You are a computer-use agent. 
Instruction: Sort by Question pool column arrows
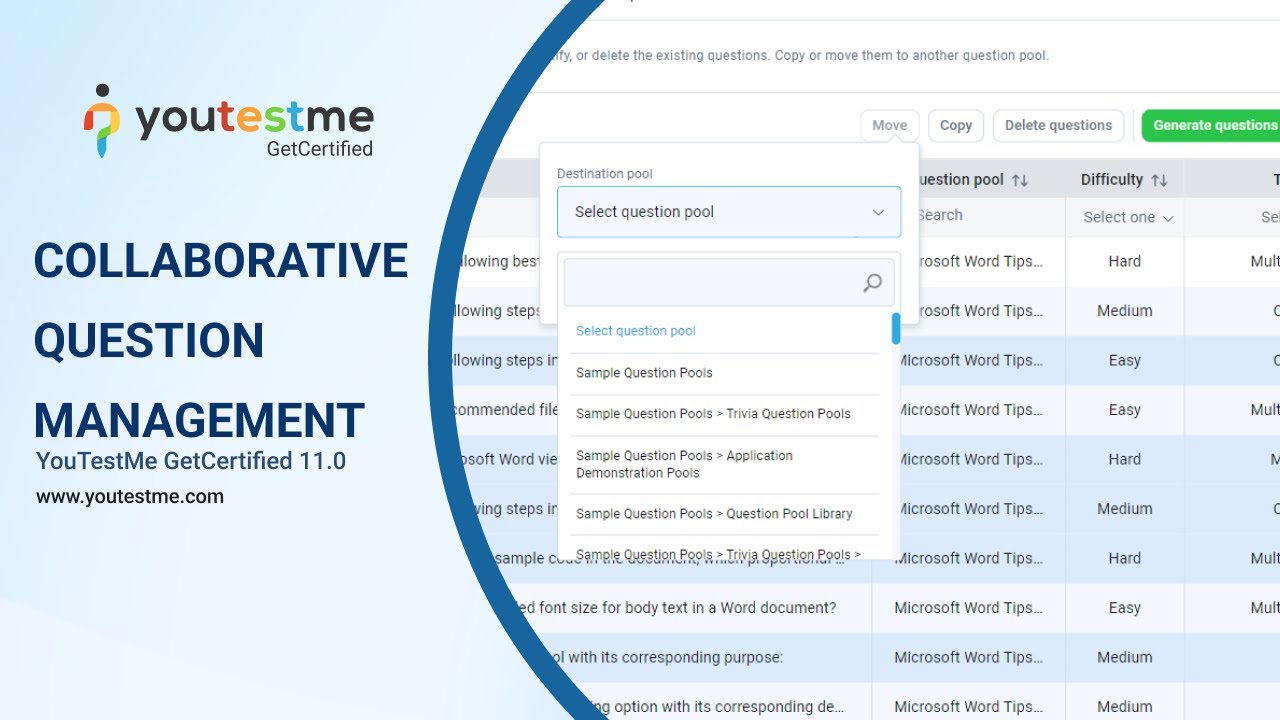1020,180
